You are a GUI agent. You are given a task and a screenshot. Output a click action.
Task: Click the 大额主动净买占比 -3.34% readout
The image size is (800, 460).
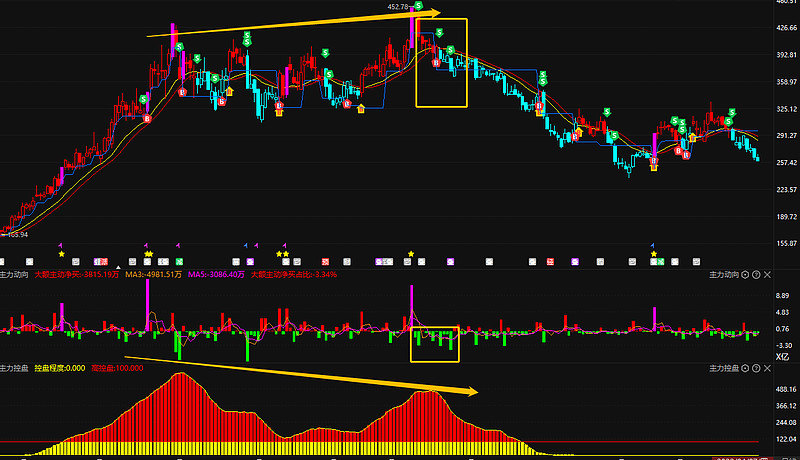point(294,275)
